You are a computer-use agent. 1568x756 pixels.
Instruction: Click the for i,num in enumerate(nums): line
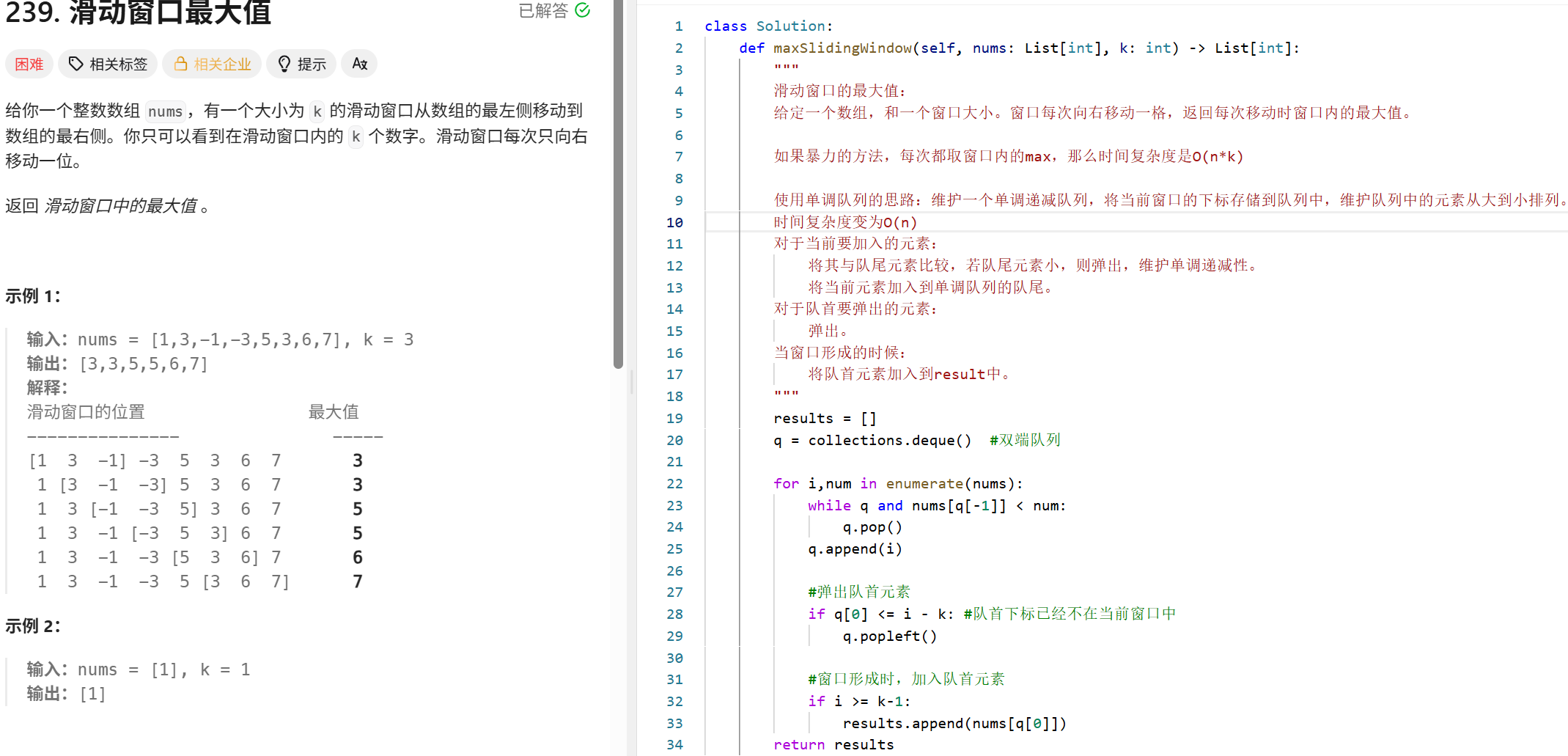[x=898, y=483]
